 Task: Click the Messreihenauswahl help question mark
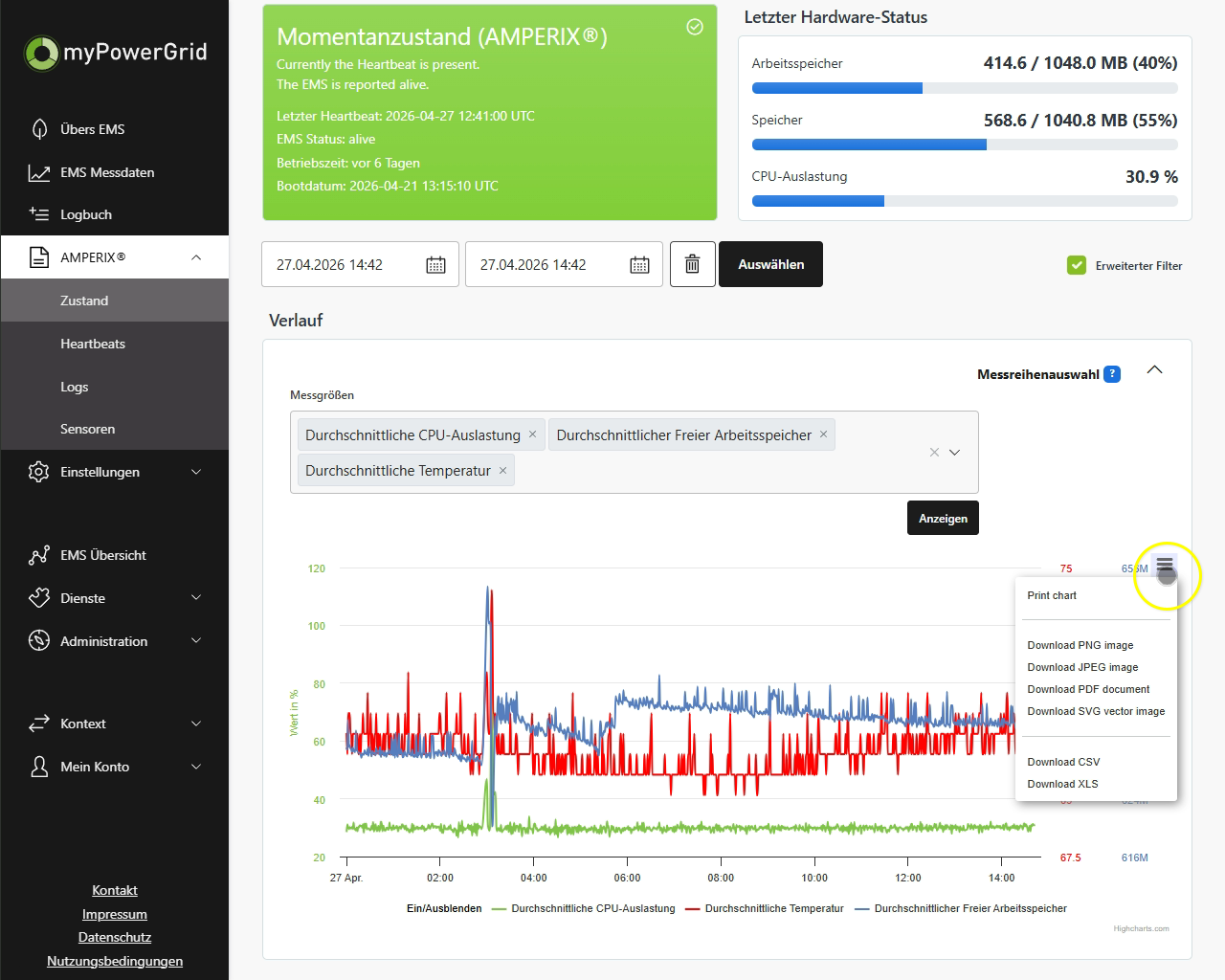coord(1112,374)
